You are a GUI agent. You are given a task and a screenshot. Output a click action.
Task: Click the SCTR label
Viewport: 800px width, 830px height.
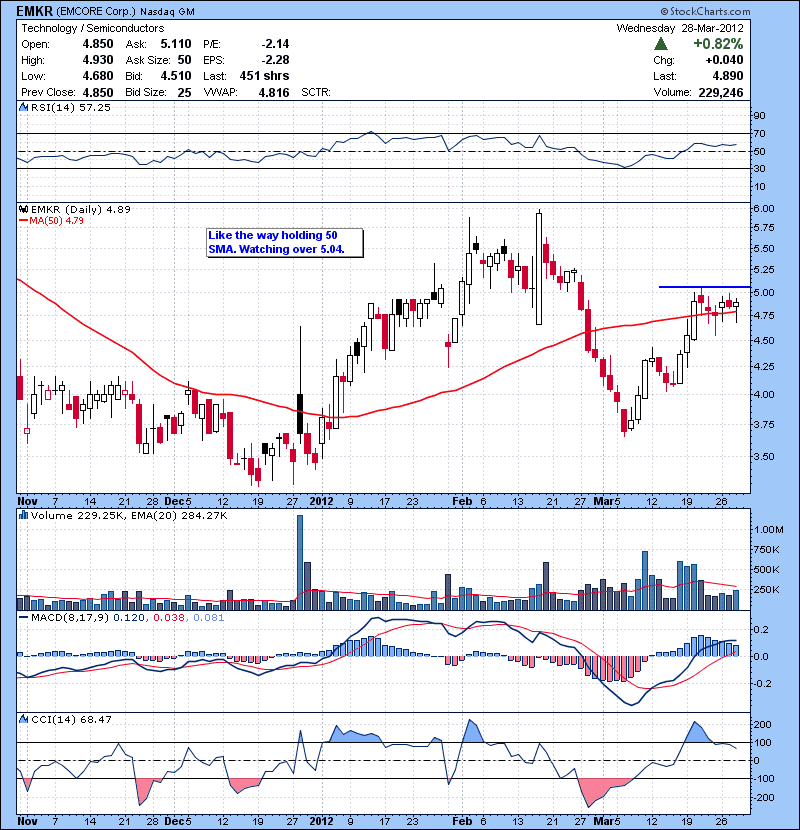click(x=316, y=93)
